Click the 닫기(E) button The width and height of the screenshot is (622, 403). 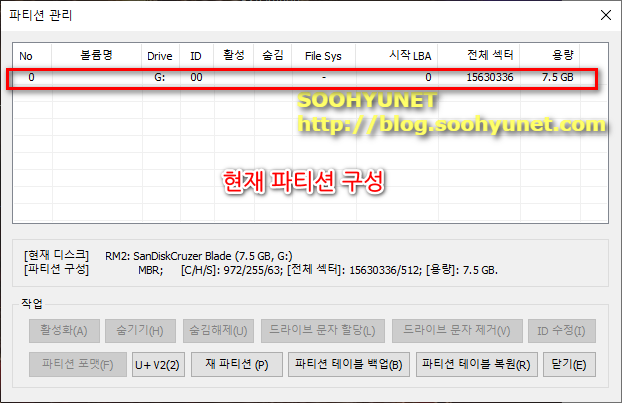coord(569,365)
